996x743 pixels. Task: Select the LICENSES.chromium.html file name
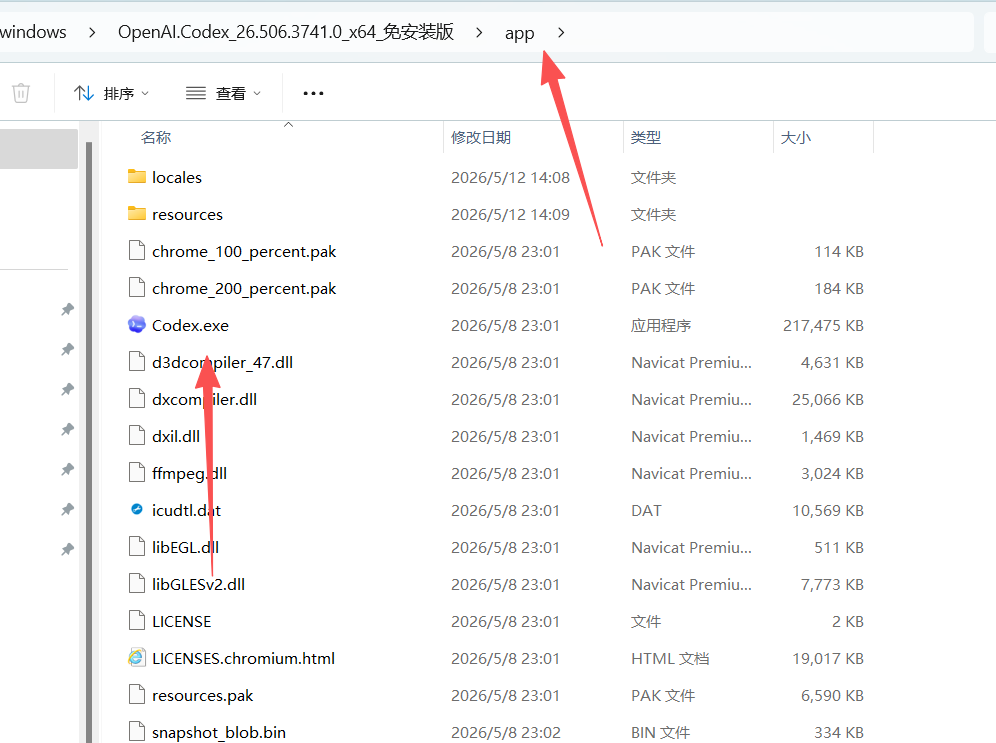(x=243, y=658)
